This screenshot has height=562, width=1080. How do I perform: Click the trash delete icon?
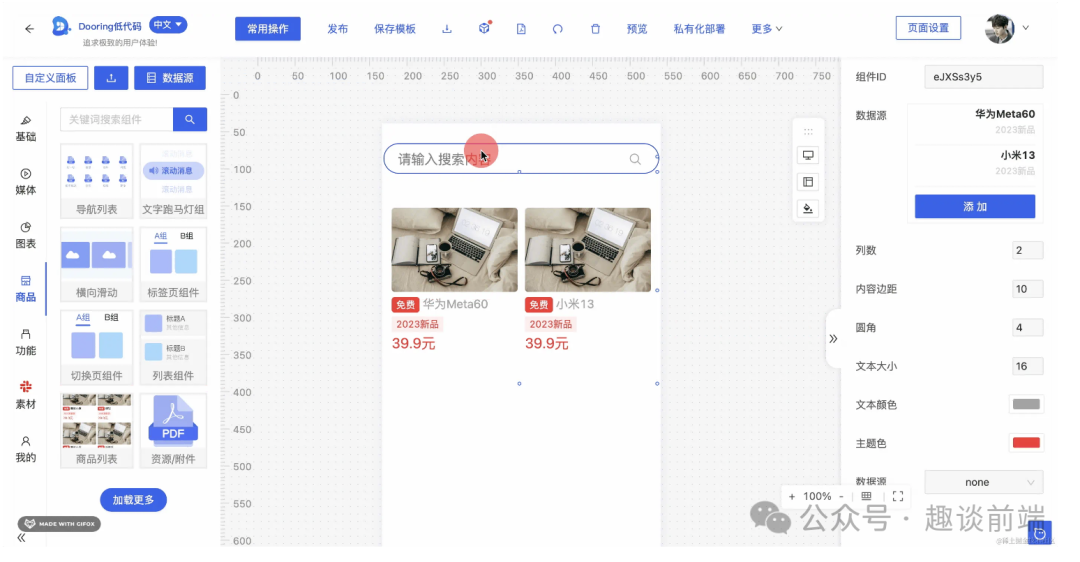click(595, 29)
